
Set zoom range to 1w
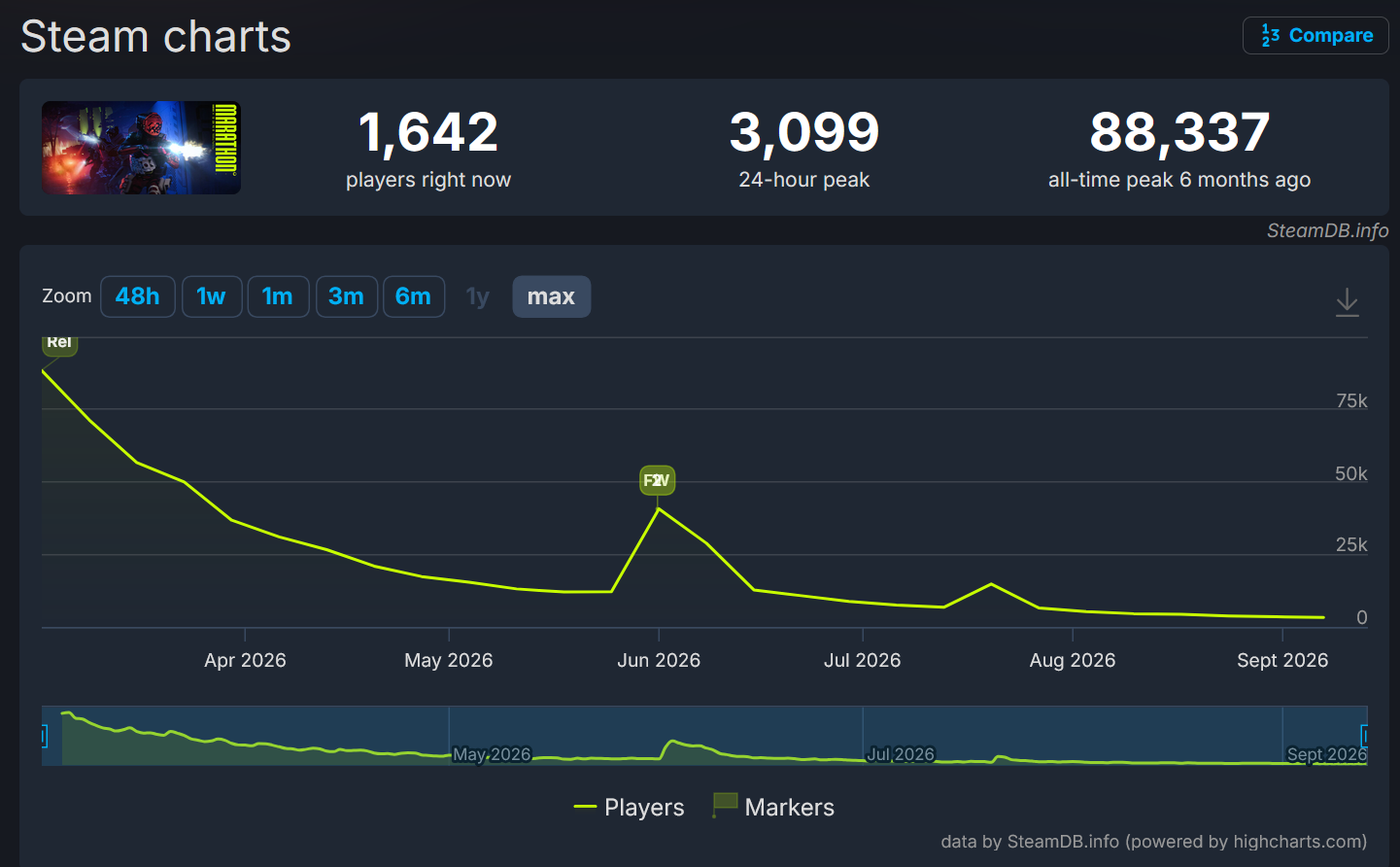click(212, 296)
